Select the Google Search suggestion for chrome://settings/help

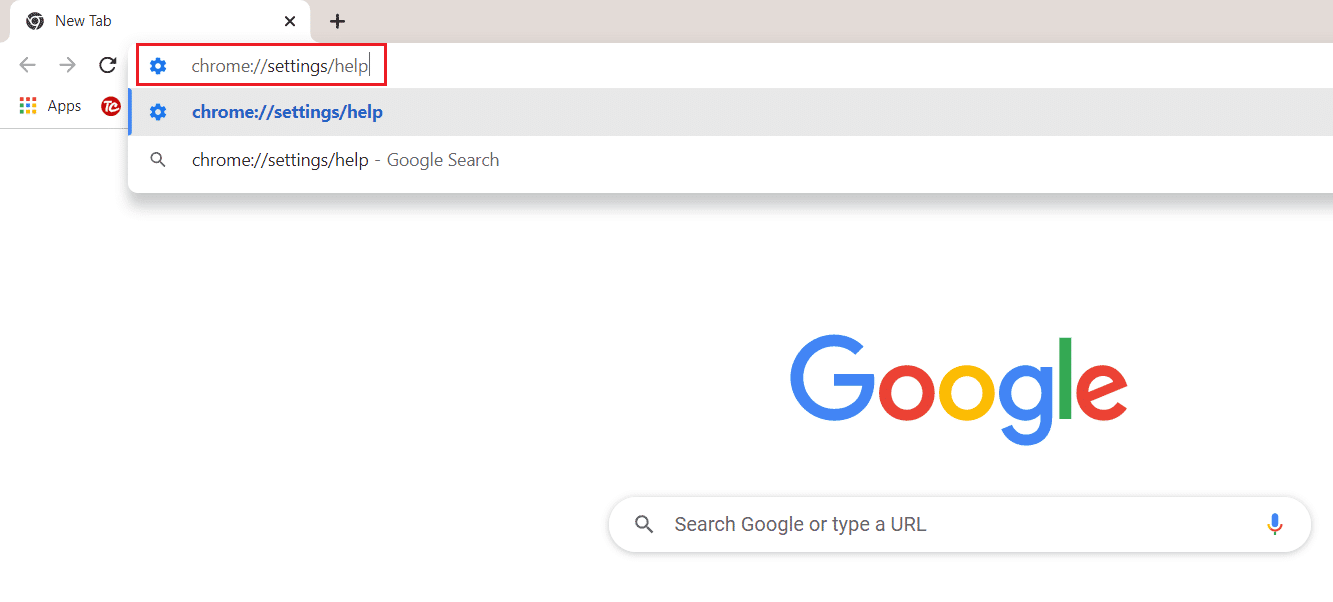click(345, 159)
